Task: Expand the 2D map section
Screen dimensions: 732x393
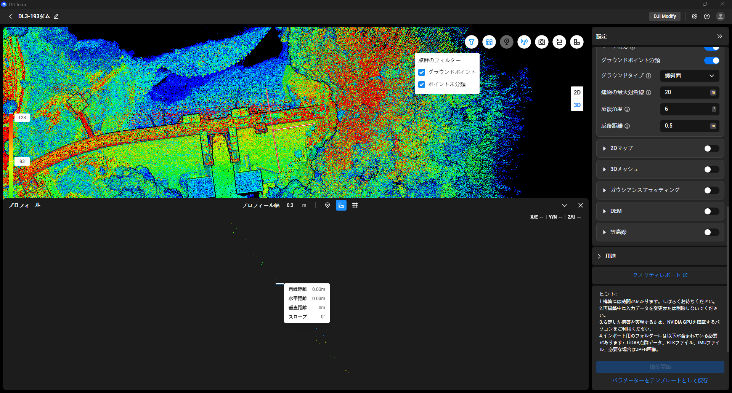Action: pos(604,148)
